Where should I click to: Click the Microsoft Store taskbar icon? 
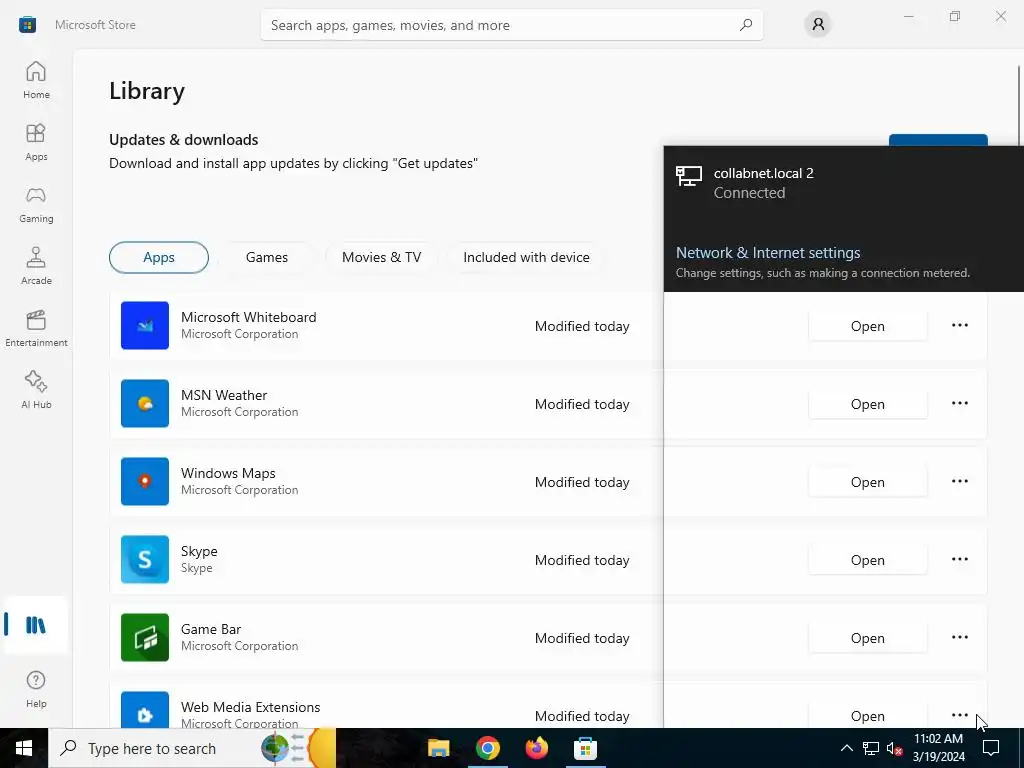click(585, 748)
